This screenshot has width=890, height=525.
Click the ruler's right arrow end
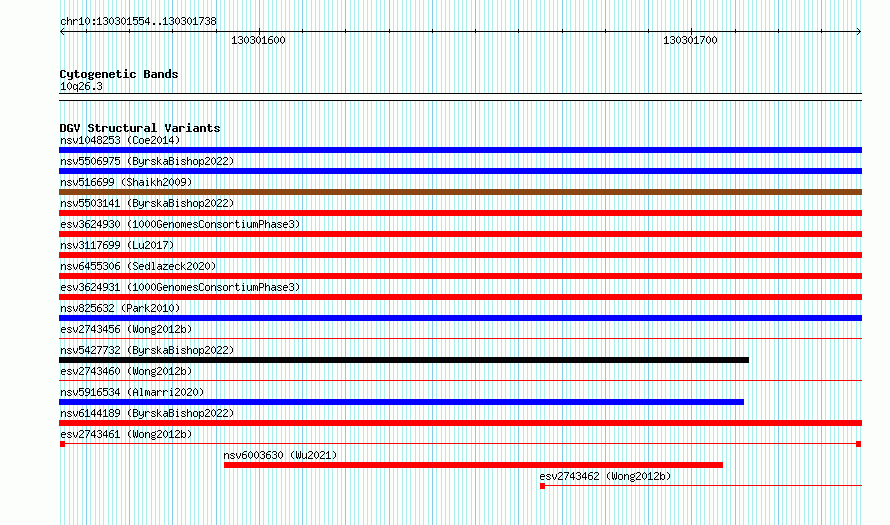(859, 31)
